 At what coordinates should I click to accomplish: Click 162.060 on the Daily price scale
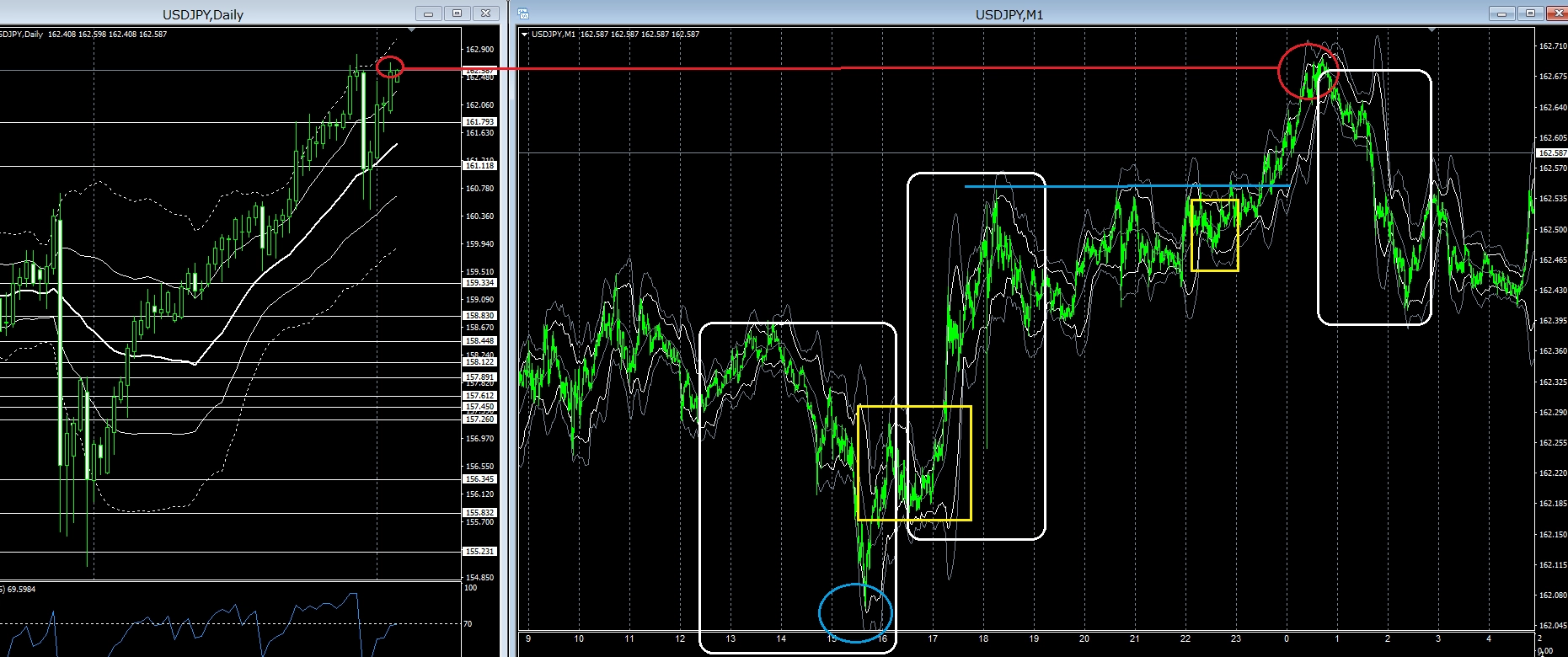[479, 105]
